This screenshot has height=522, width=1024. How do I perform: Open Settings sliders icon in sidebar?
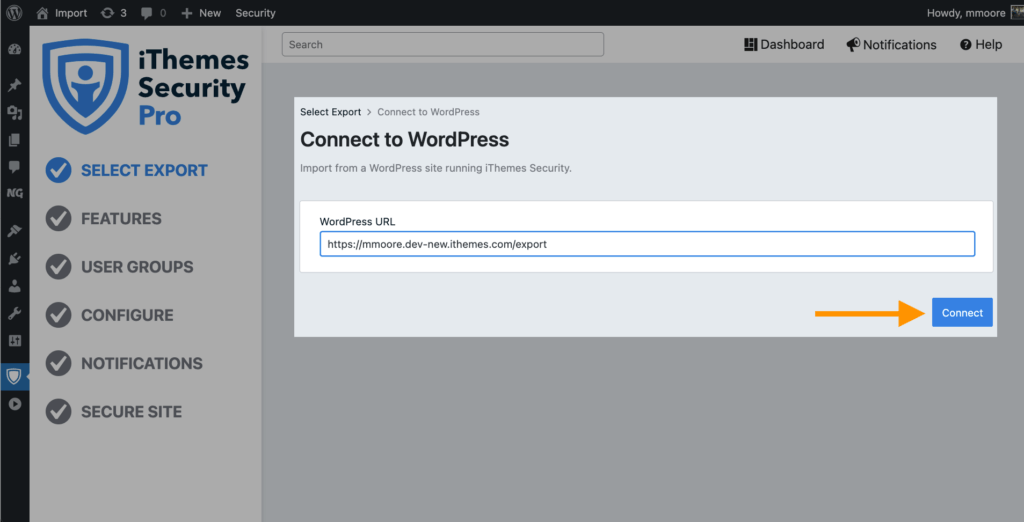[x=14, y=341]
